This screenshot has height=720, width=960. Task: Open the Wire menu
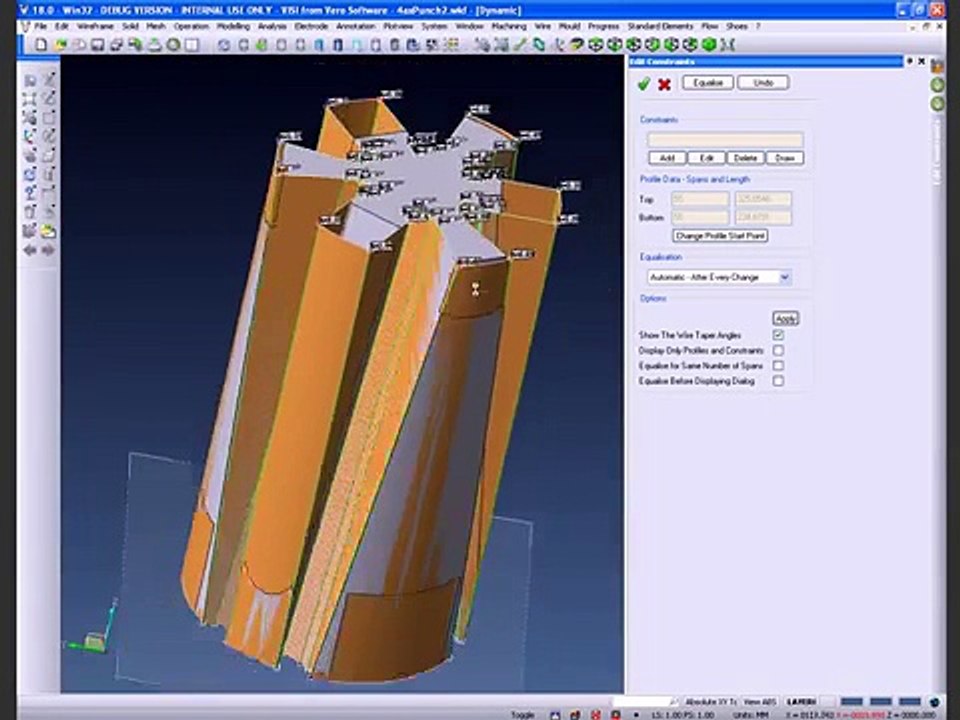[542, 26]
